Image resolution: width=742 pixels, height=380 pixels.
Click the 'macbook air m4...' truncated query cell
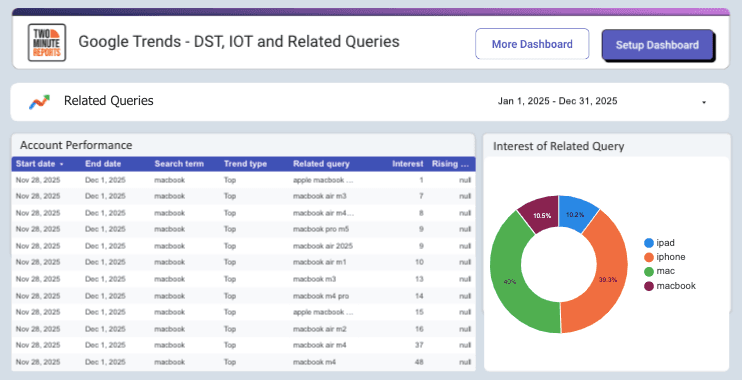[323, 213]
